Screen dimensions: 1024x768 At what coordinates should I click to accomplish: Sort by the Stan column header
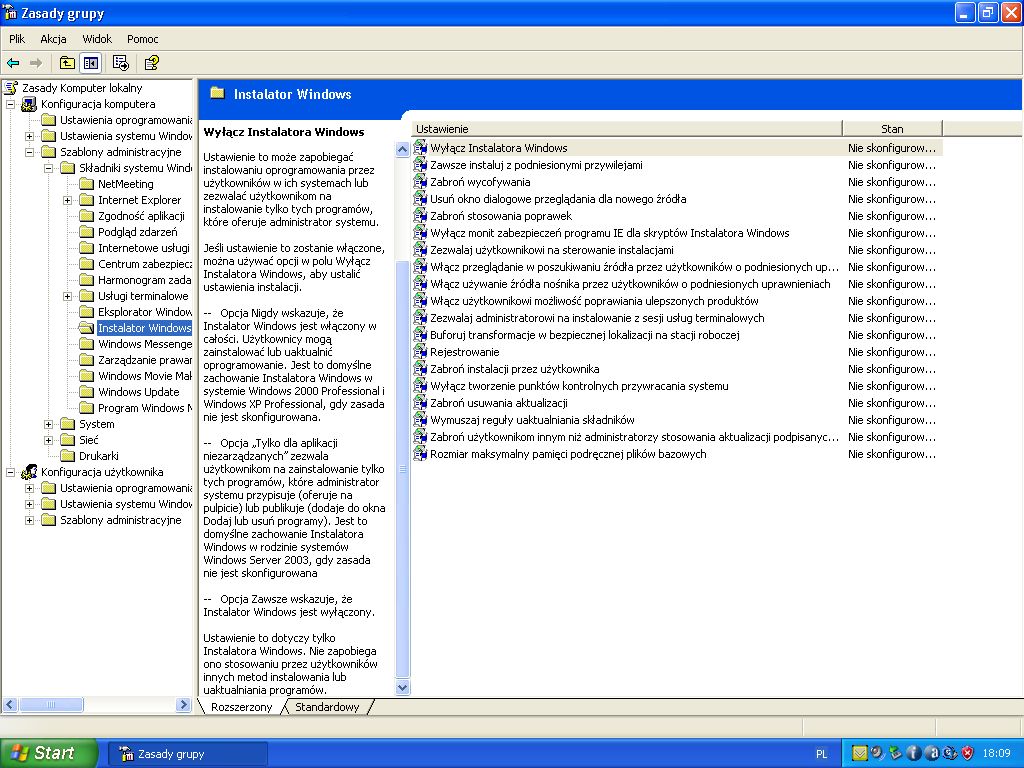[892, 129]
